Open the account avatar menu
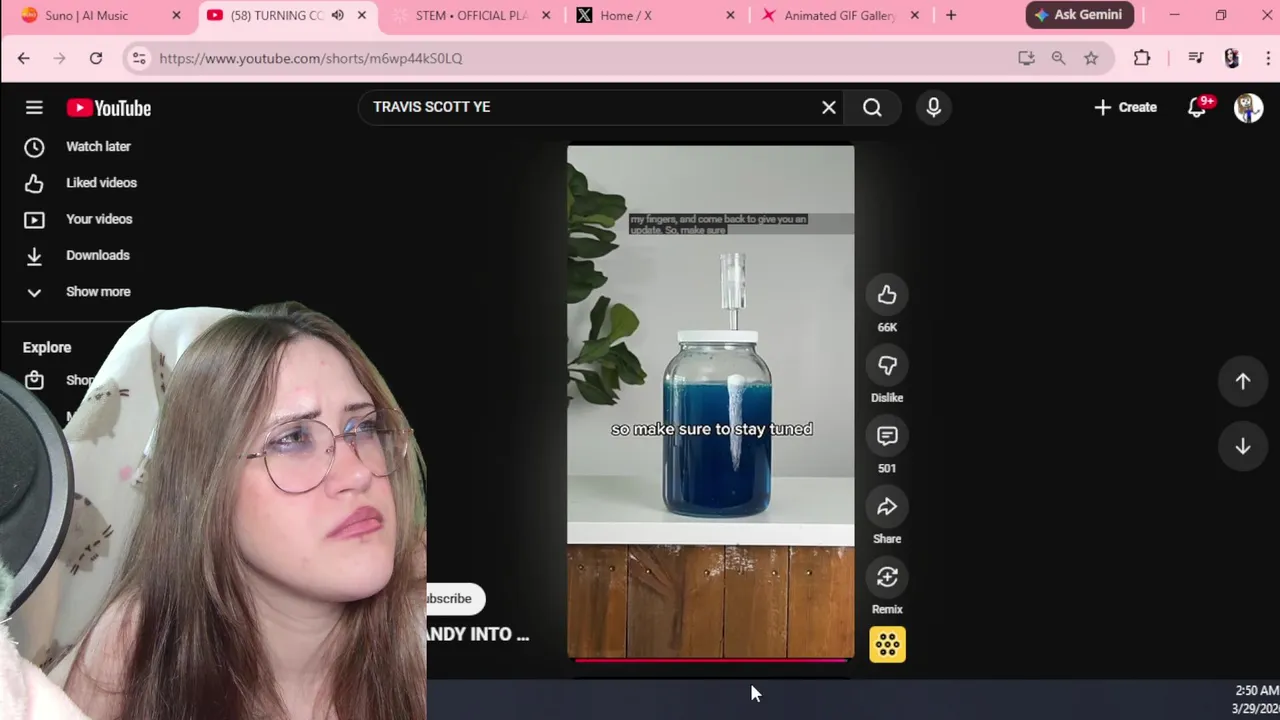 tap(1248, 108)
